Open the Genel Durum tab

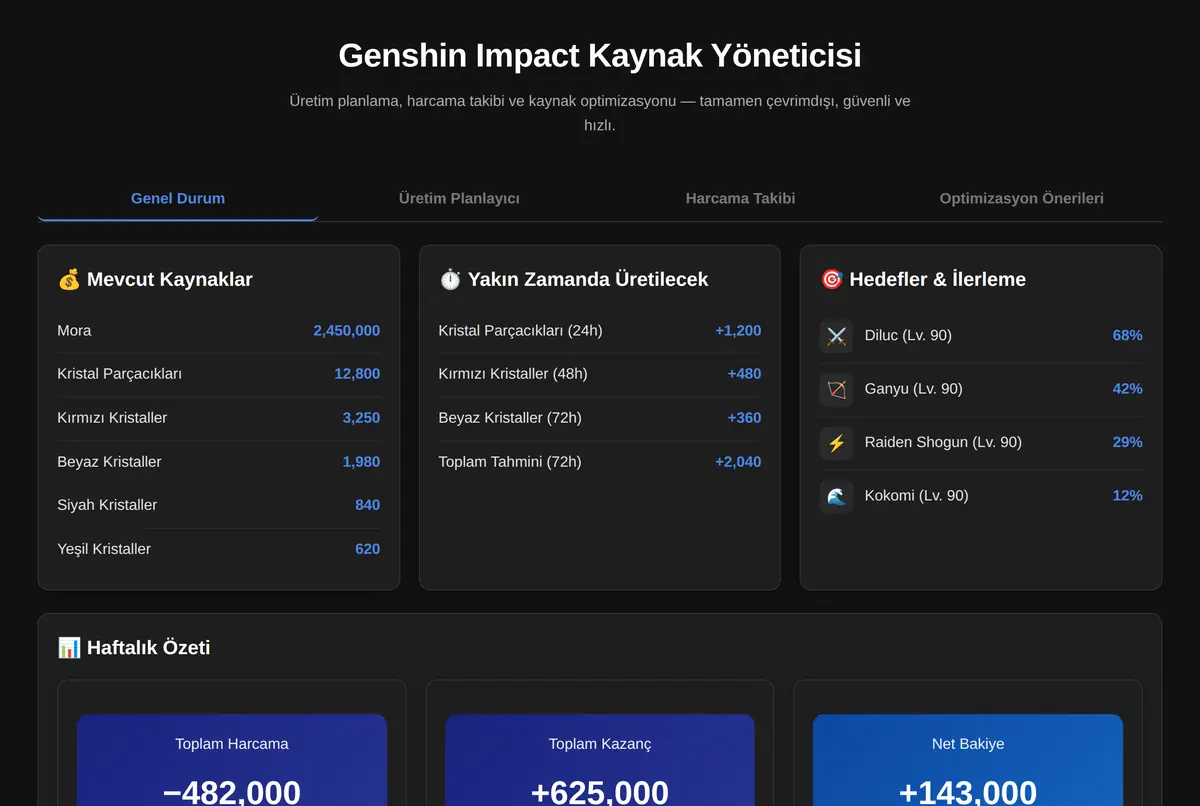tap(178, 198)
